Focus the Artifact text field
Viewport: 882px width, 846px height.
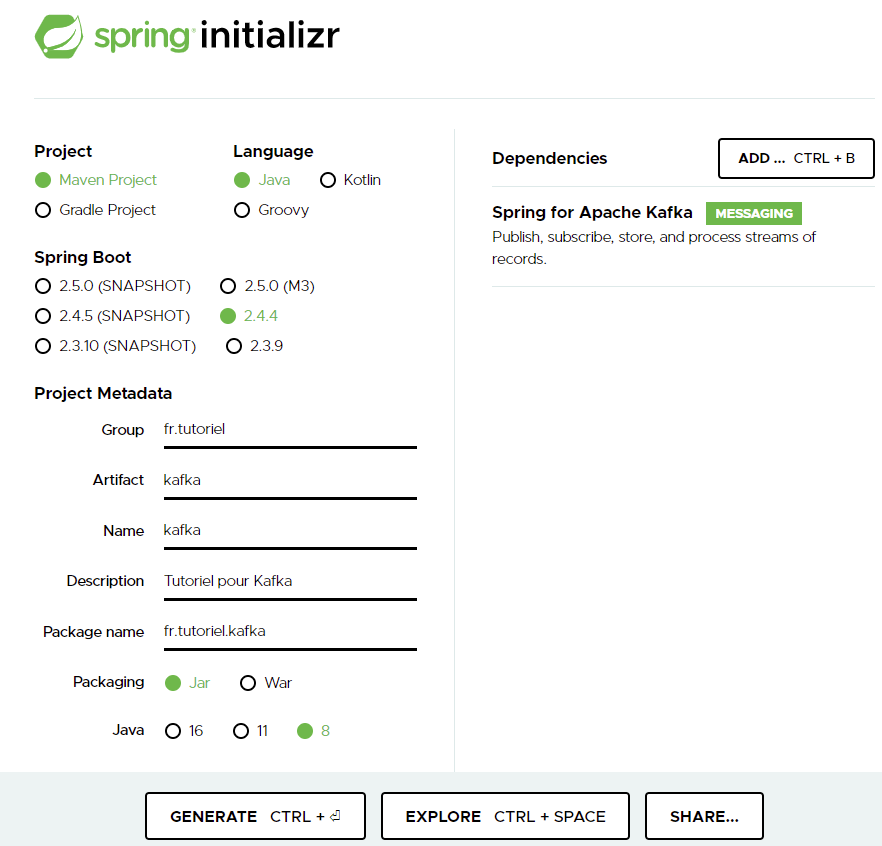click(289, 480)
